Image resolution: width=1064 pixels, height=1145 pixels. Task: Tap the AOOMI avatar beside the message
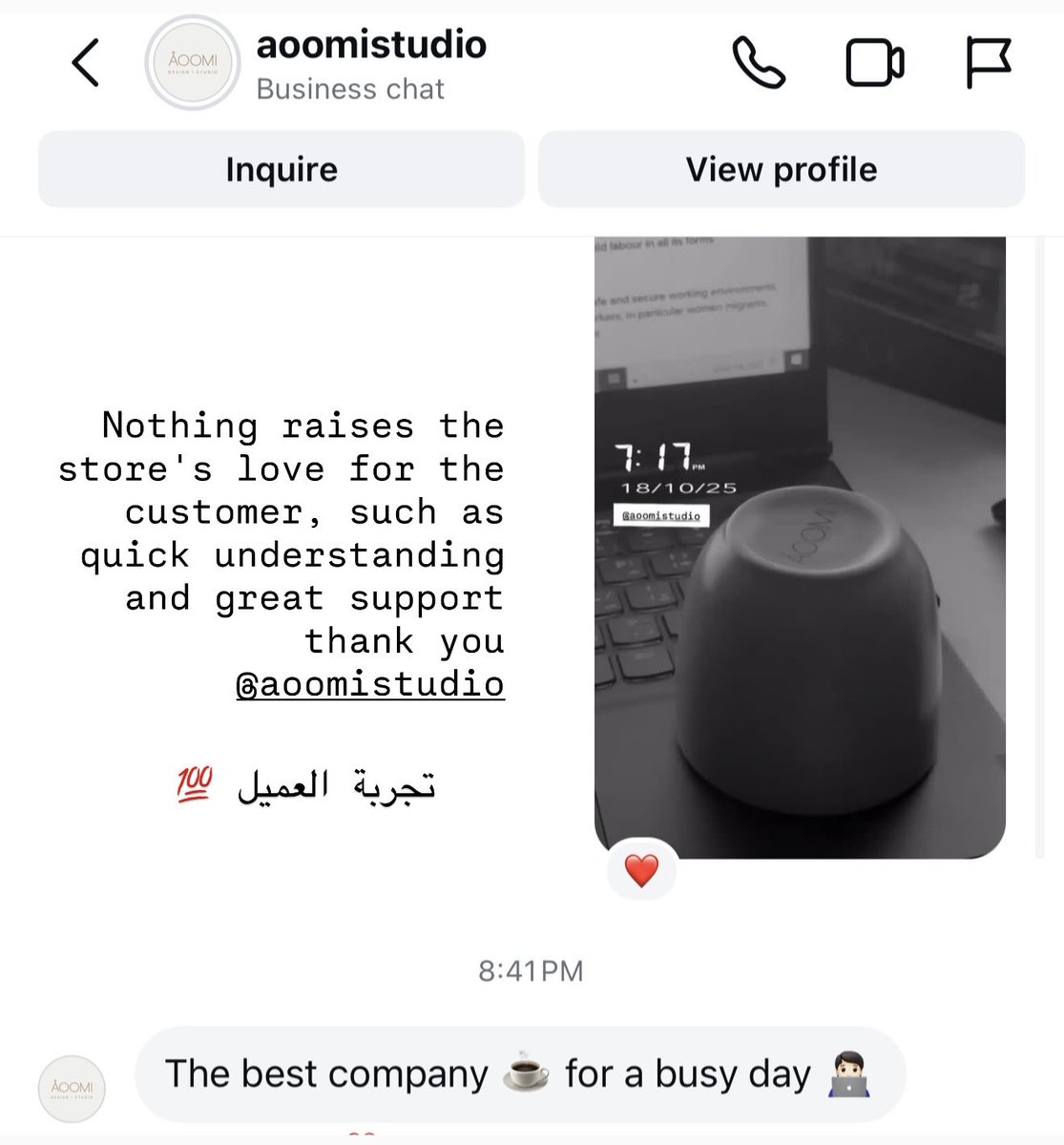(72, 1088)
